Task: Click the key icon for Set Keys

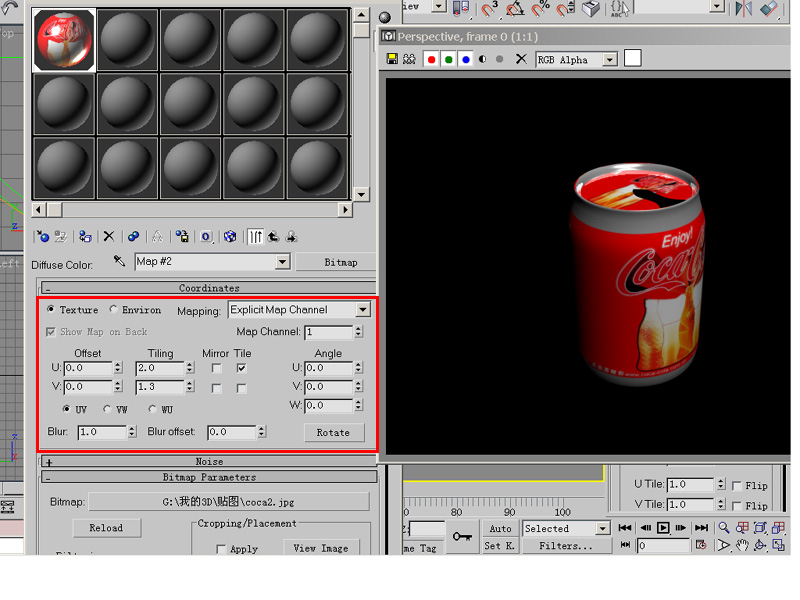Action: pyautogui.click(x=462, y=536)
